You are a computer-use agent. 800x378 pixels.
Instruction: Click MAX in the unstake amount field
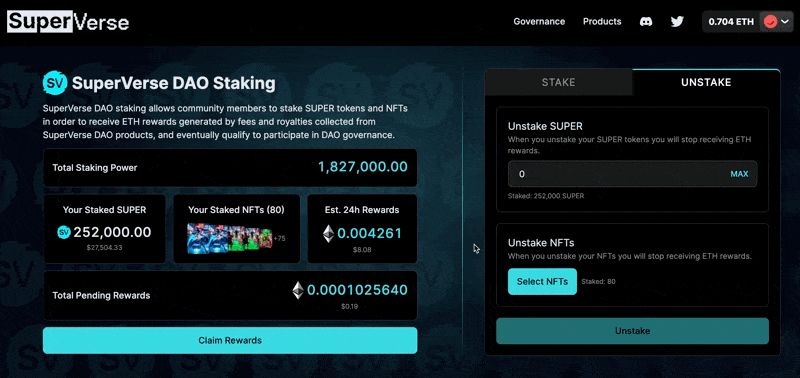point(739,174)
